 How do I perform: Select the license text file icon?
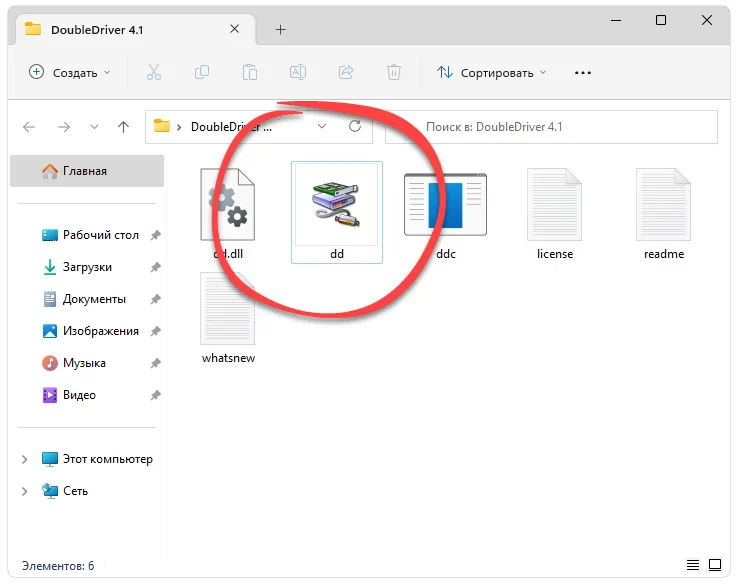(x=554, y=204)
